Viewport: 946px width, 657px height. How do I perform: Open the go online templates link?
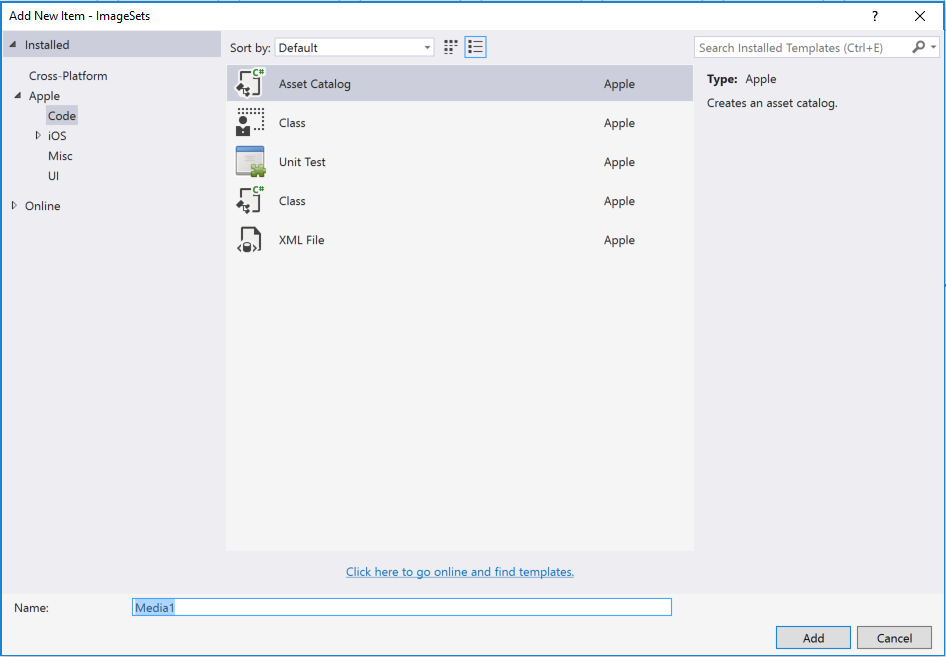click(460, 571)
